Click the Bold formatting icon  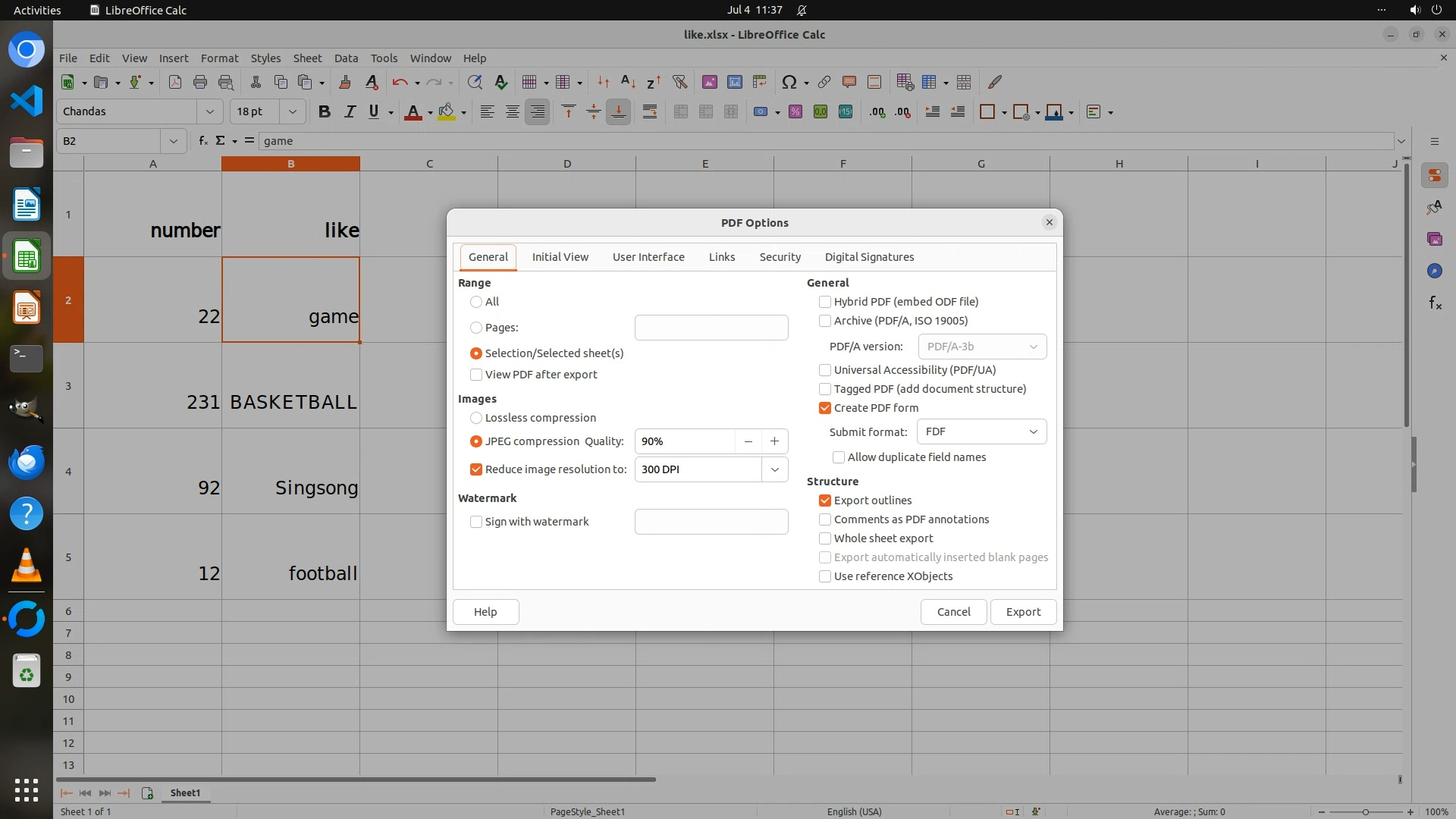[325, 111]
